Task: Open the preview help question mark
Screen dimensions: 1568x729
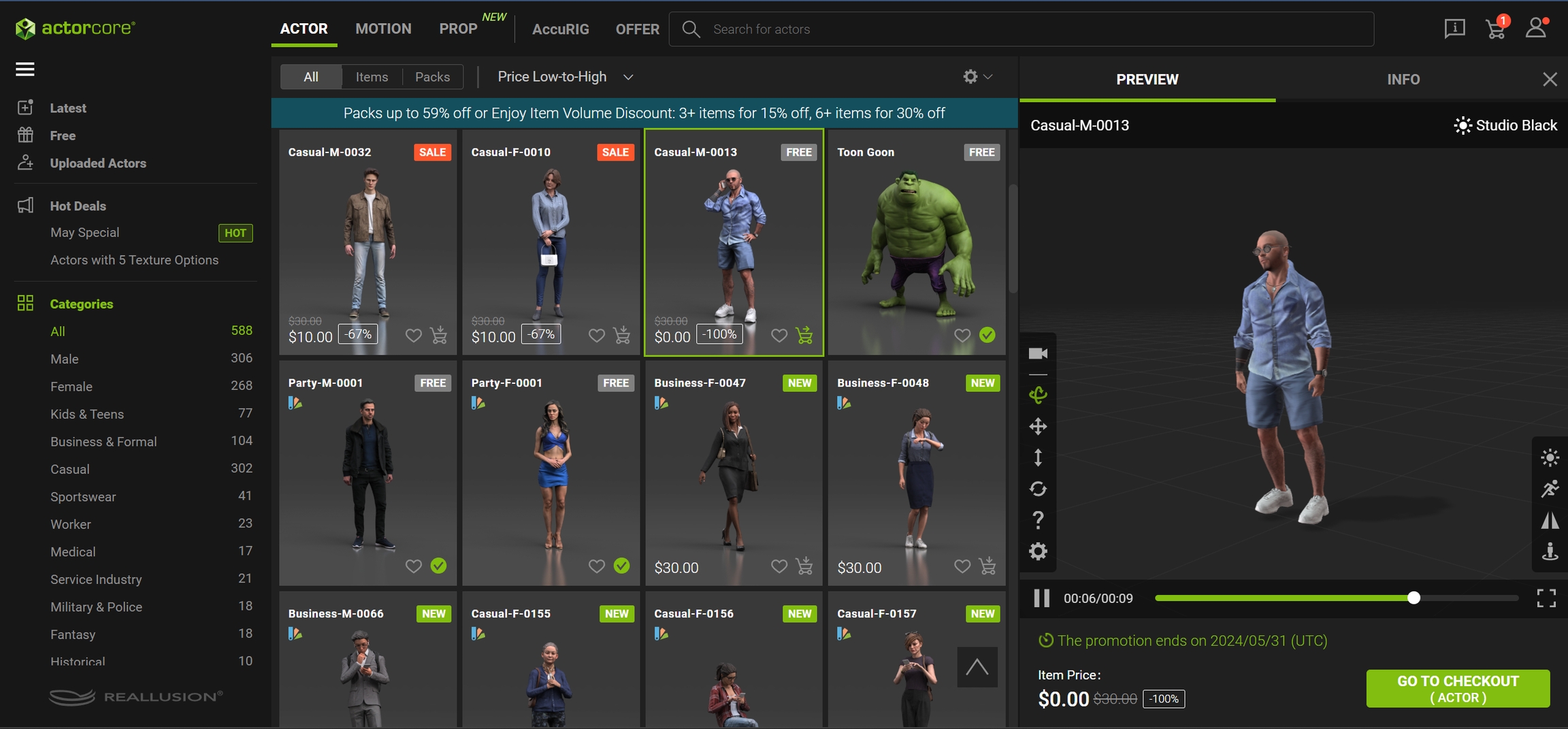Action: (1038, 520)
